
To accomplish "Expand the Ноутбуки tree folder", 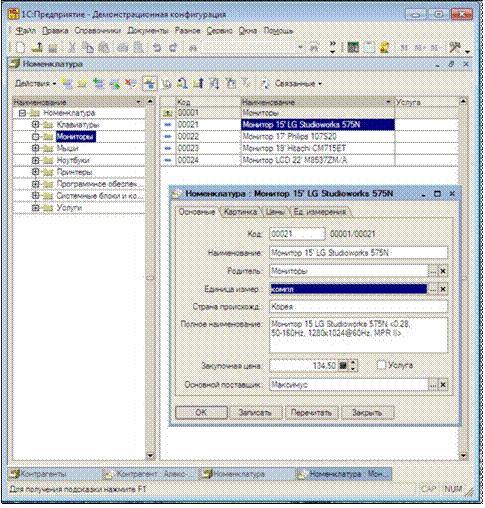I will (35, 160).
